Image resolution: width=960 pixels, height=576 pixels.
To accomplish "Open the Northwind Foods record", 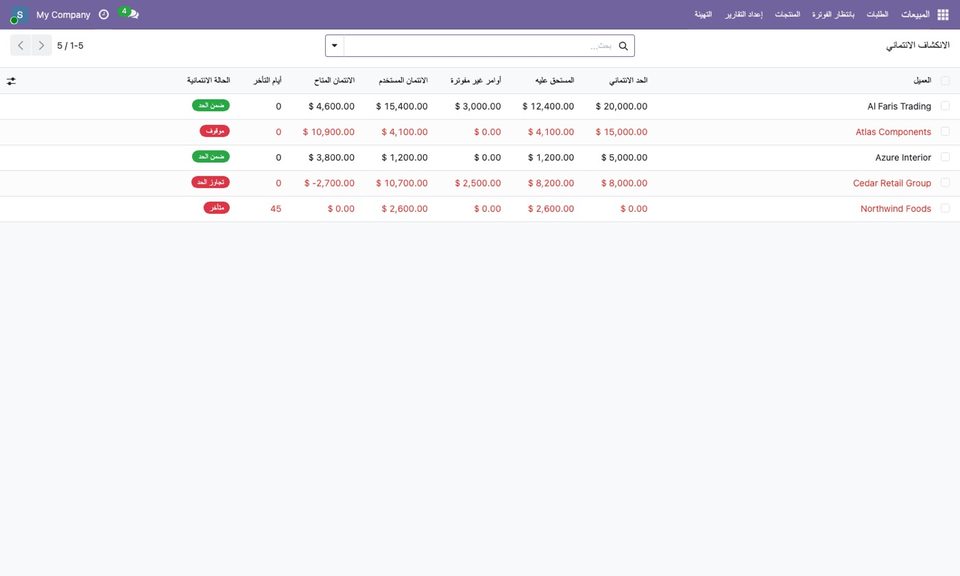I will (896, 209).
